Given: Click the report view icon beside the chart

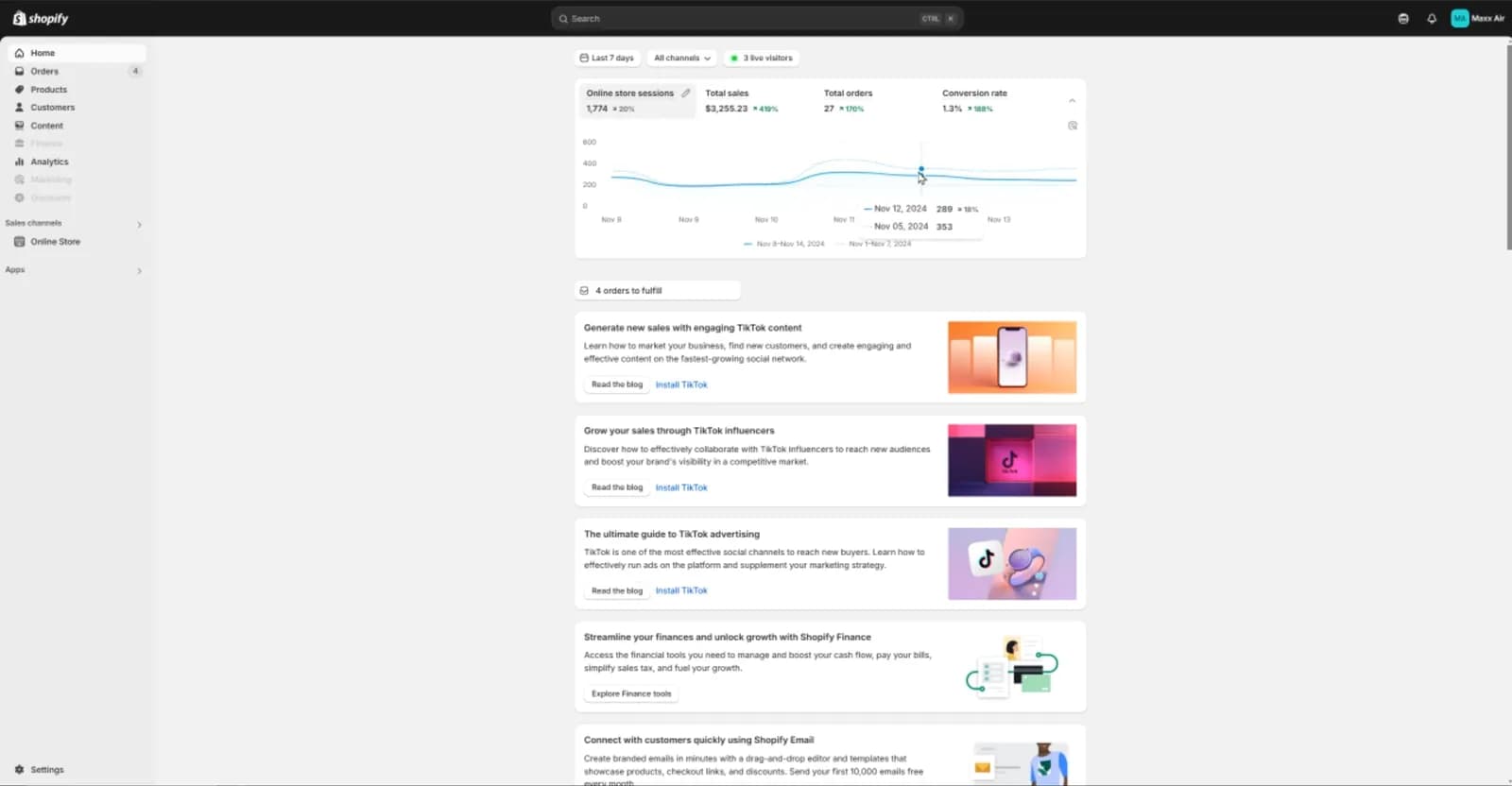Looking at the screenshot, I should coord(1073,126).
